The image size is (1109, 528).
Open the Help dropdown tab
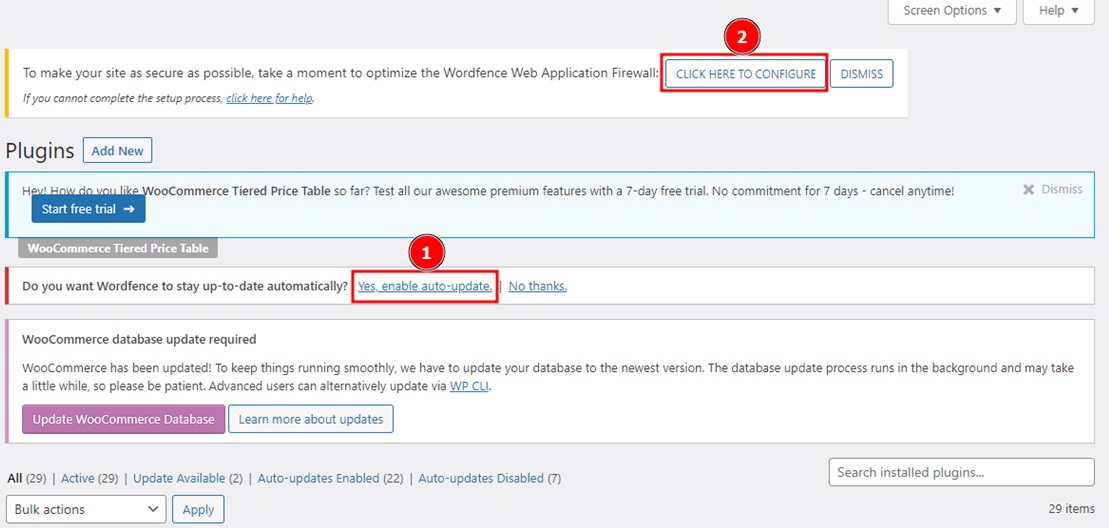1058,11
